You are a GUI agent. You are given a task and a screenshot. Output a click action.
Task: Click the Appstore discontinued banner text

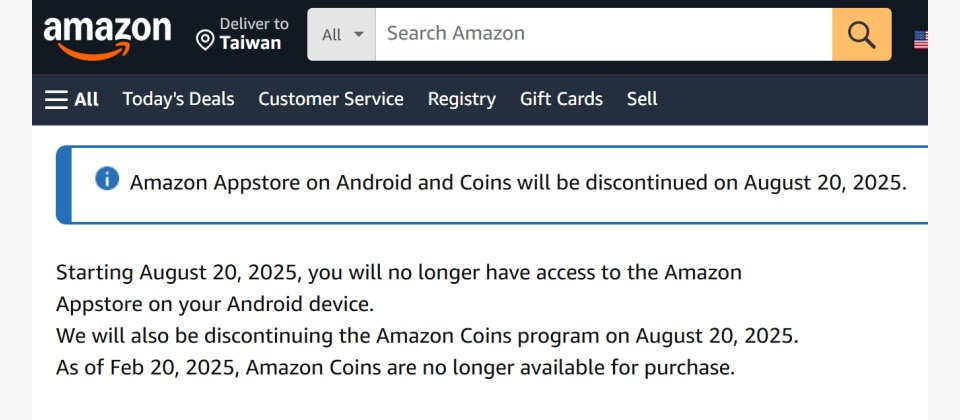[x=518, y=182]
